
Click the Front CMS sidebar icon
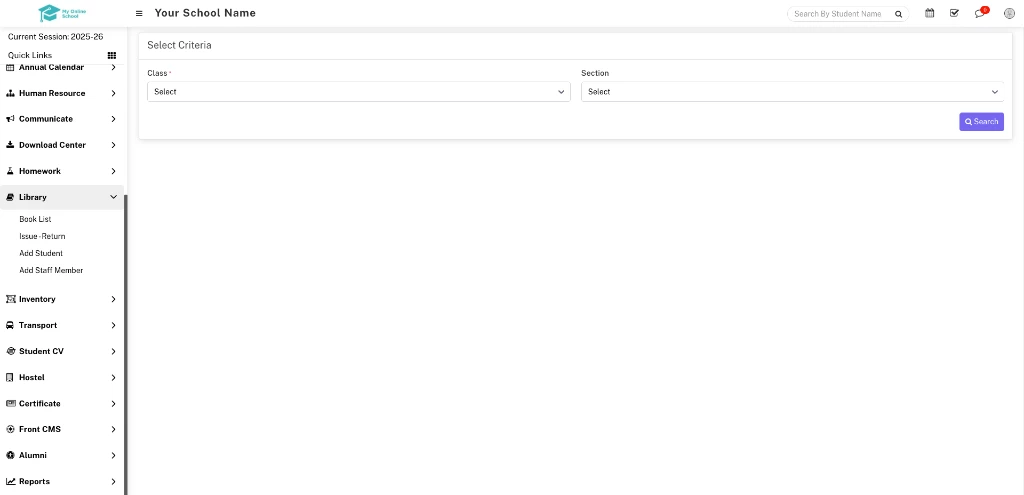point(10,430)
